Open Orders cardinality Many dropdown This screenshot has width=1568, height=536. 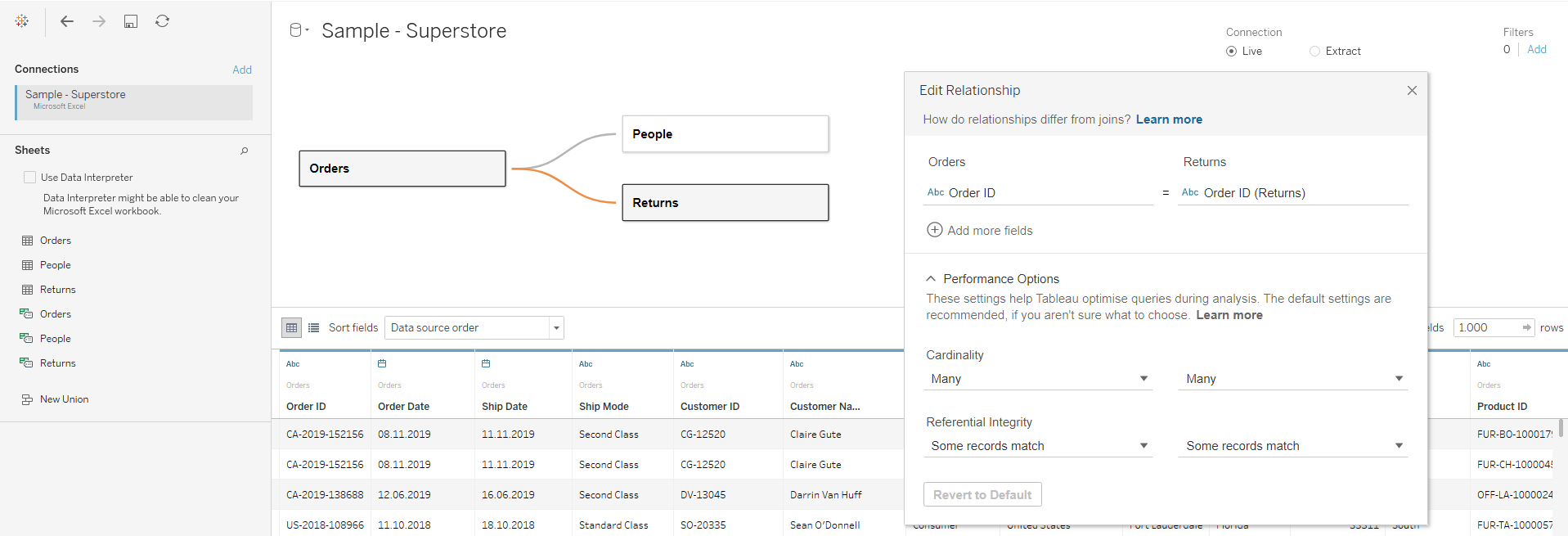[1038, 379]
